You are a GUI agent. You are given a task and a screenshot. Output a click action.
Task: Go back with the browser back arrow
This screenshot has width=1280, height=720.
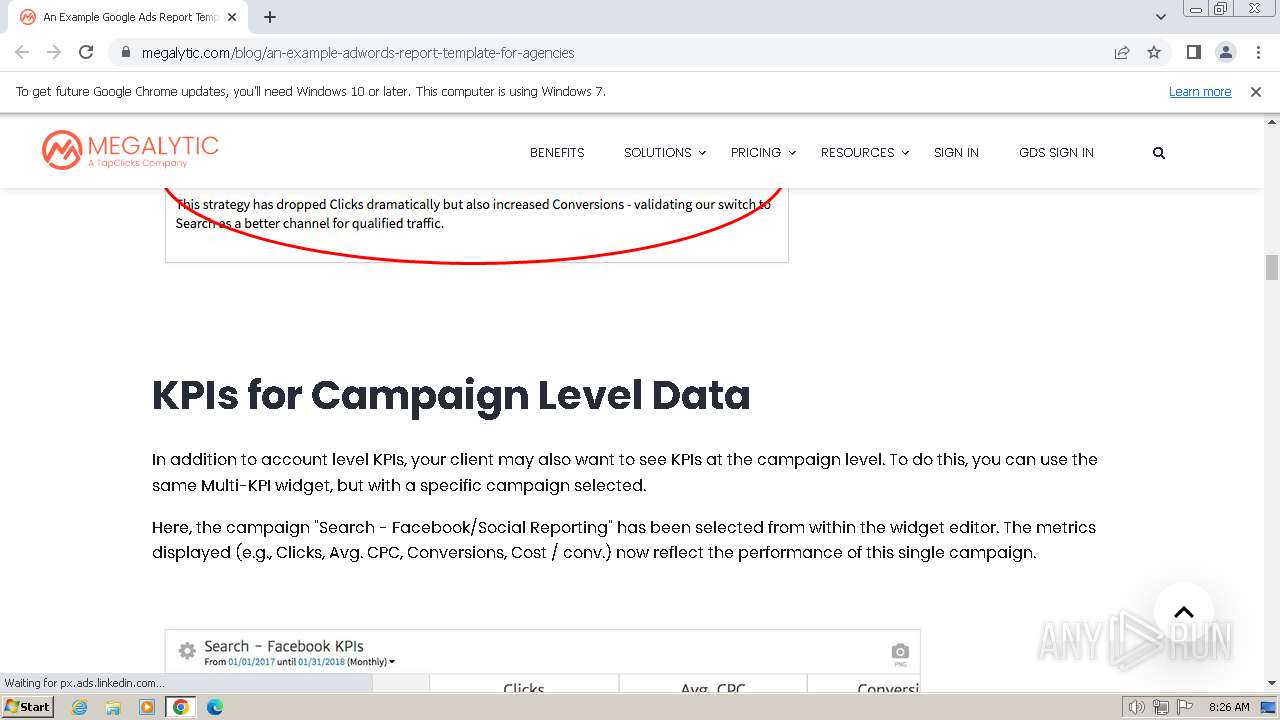pyautogui.click(x=22, y=52)
